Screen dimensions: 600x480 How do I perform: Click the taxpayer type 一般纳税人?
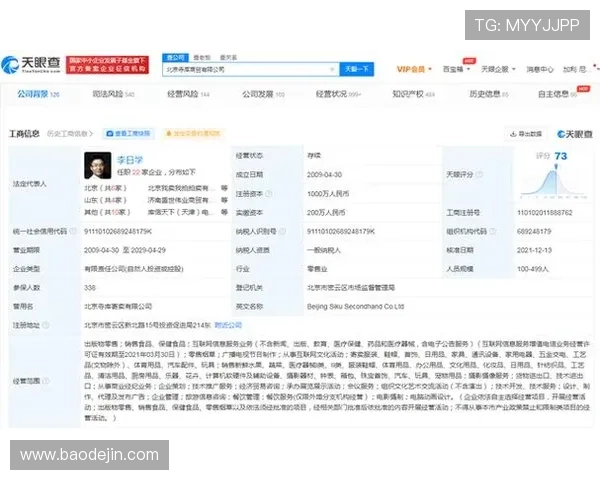click(x=324, y=250)
